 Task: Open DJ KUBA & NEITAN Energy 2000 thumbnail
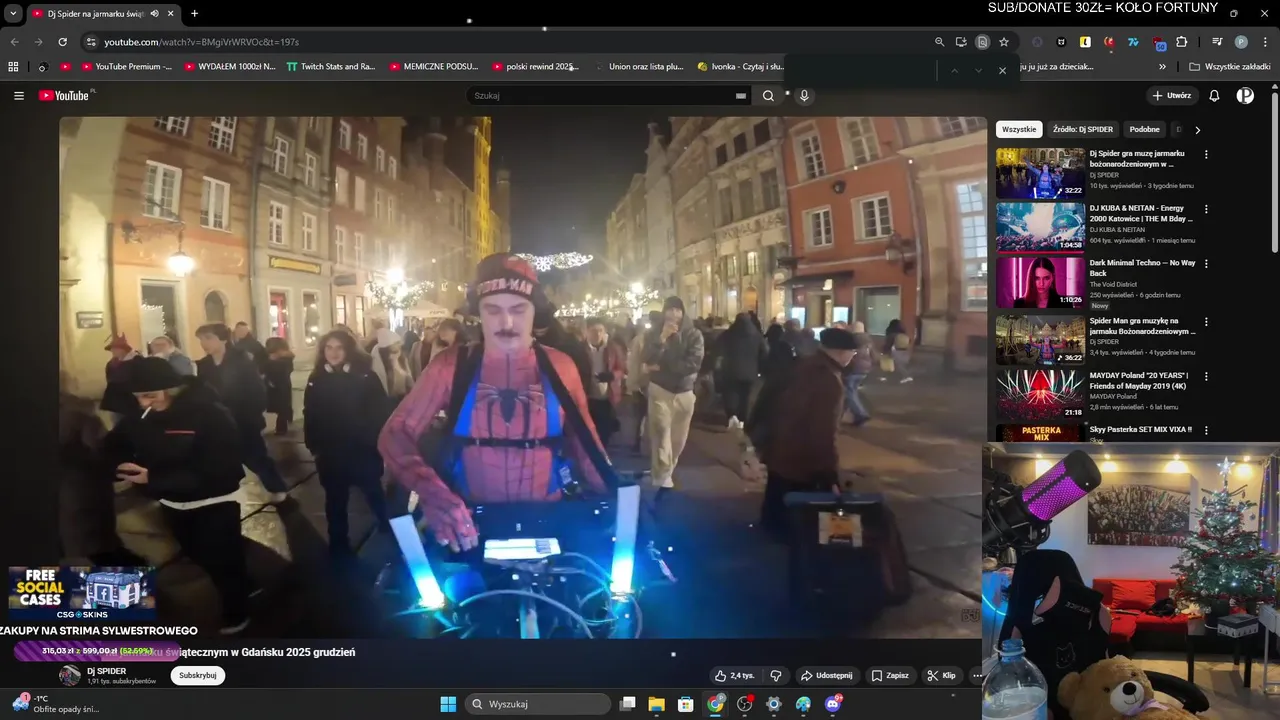pos(1040,227)
